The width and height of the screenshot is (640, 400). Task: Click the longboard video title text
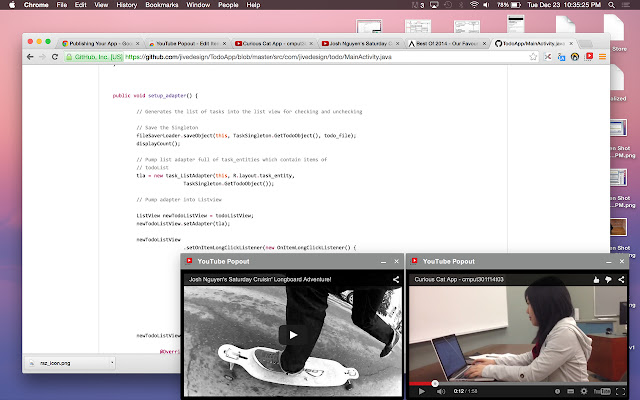(260, 280)
